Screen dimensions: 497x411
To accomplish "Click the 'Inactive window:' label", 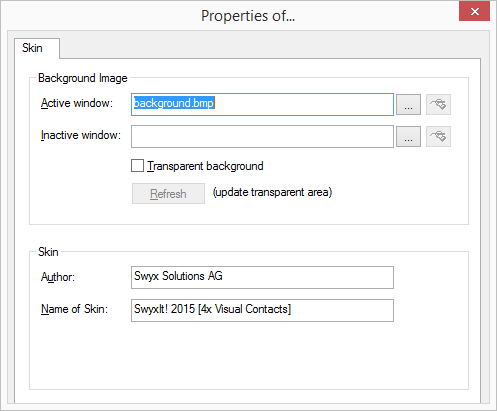I will tap(81, 135).
